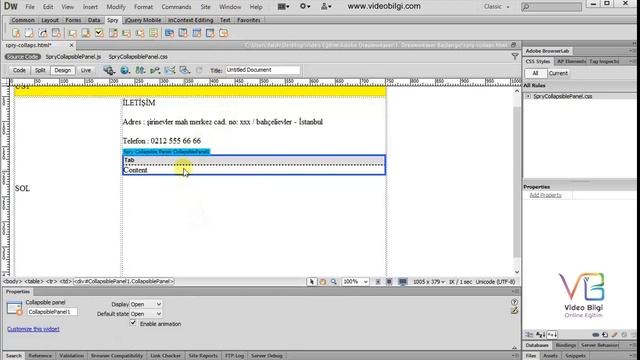Insert Spry Menu Bar icon
The image size is (640, 360).
[x=169, y=33]
